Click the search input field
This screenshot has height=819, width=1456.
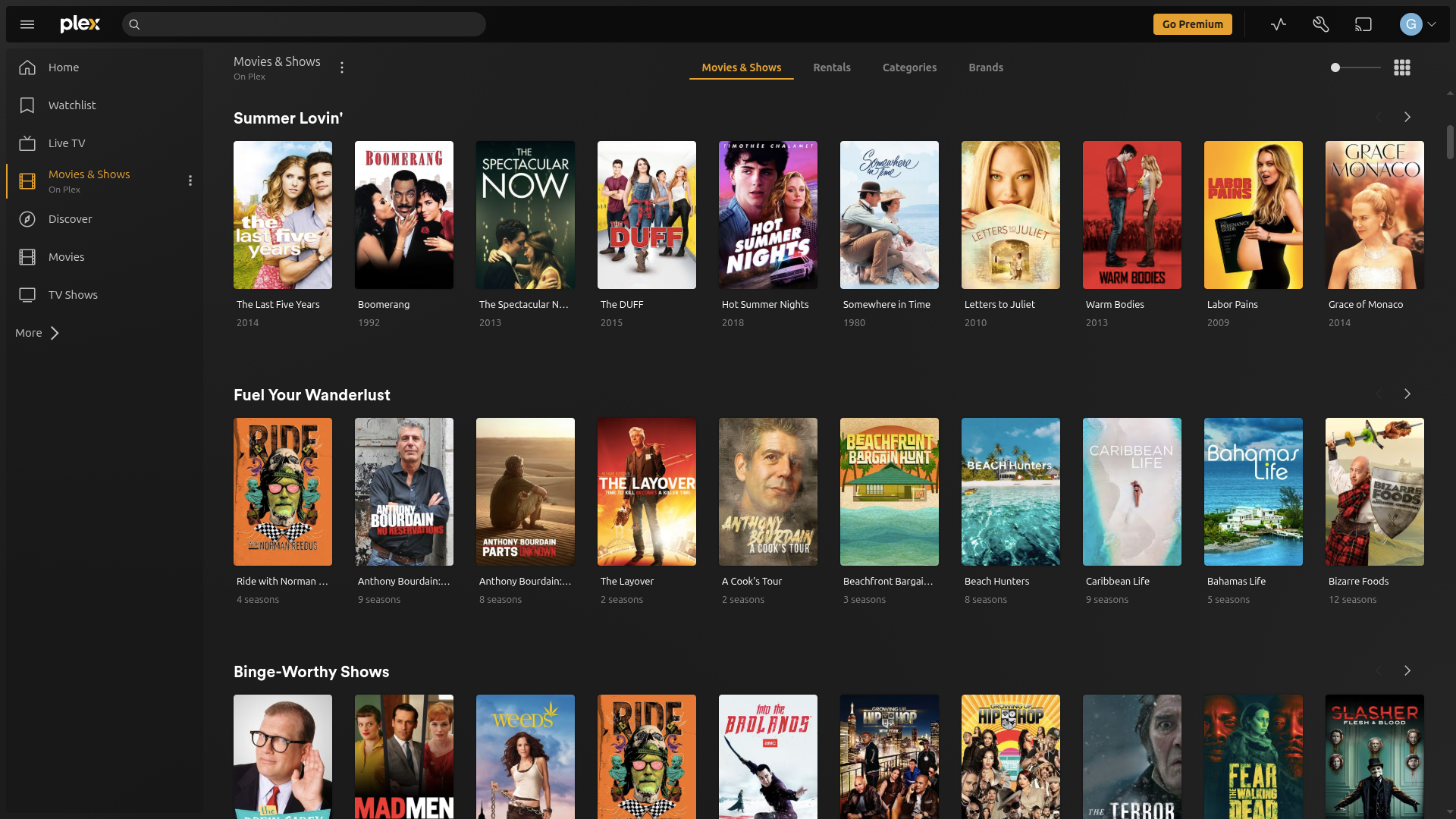coord(303,24)
